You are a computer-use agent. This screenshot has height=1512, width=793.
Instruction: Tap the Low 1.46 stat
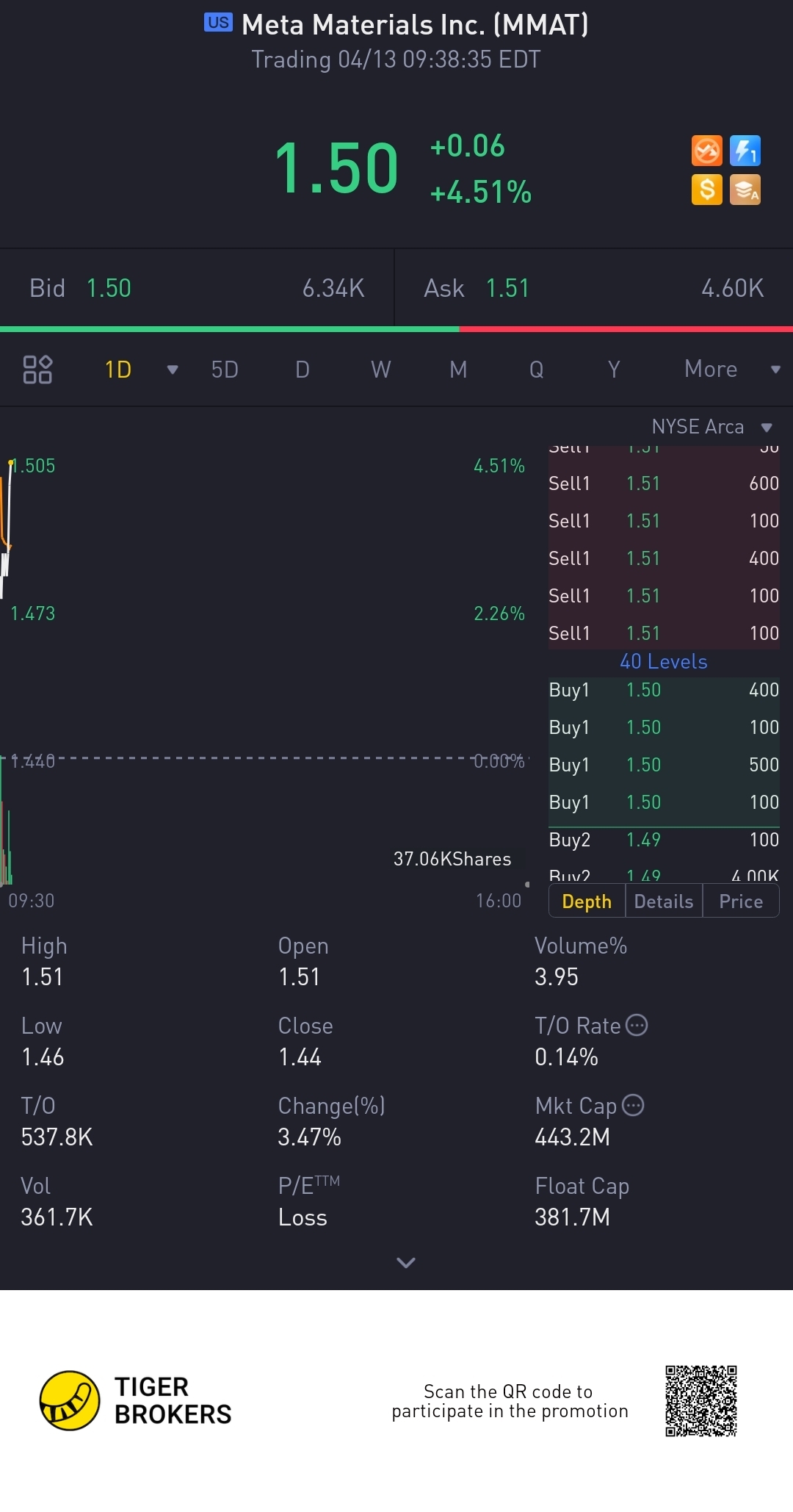point(43,1042)
